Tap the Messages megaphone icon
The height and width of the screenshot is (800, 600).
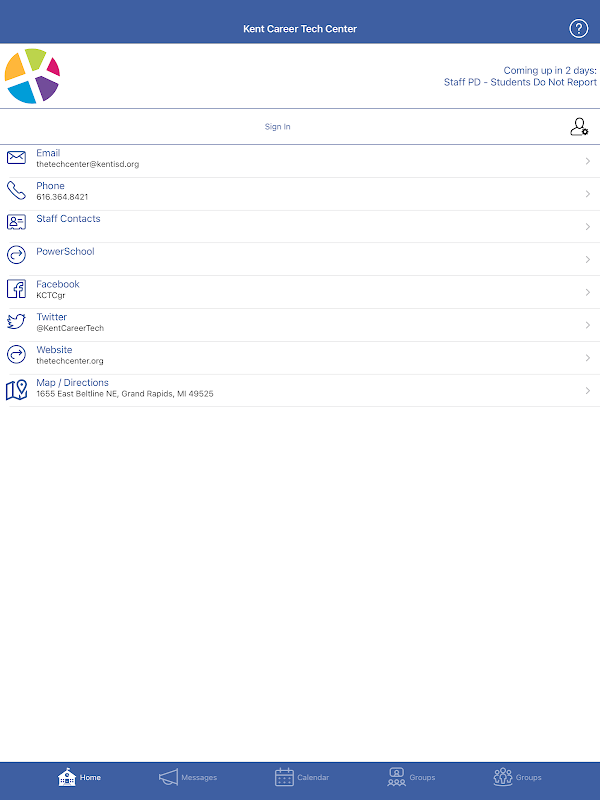pos(168,777)
